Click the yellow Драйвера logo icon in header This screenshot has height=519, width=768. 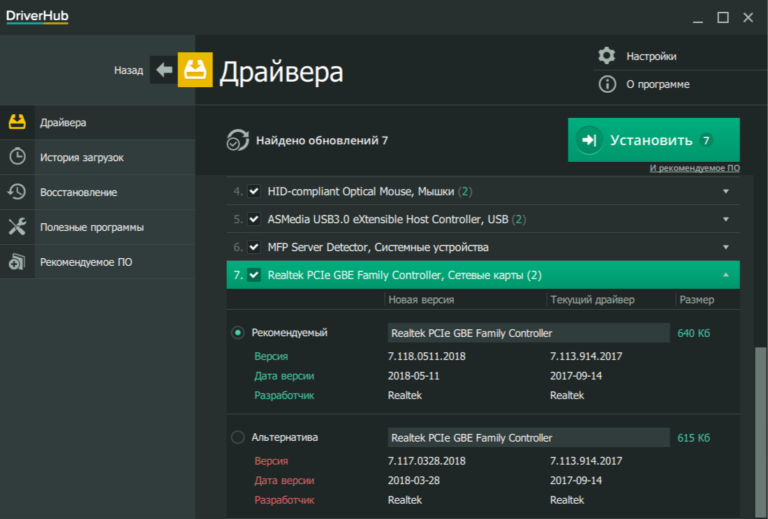click(x=195, y=71)
